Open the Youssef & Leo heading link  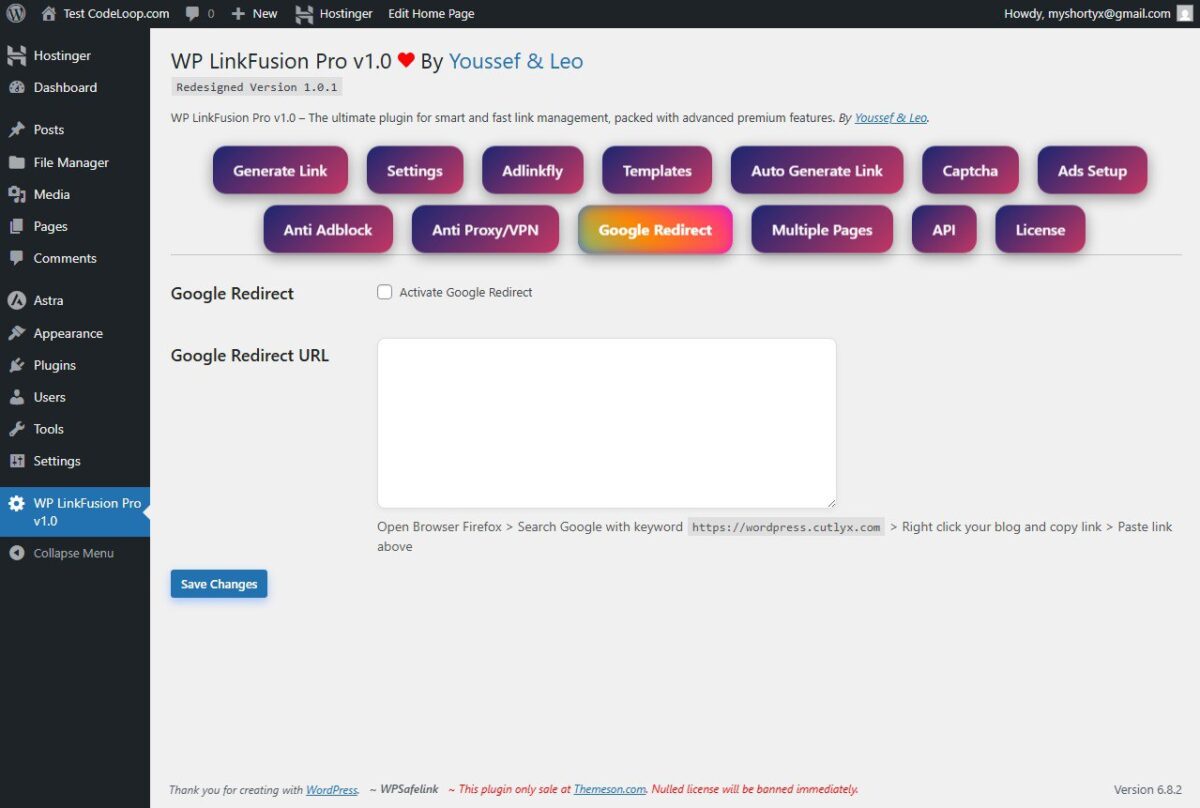(516, 61)
